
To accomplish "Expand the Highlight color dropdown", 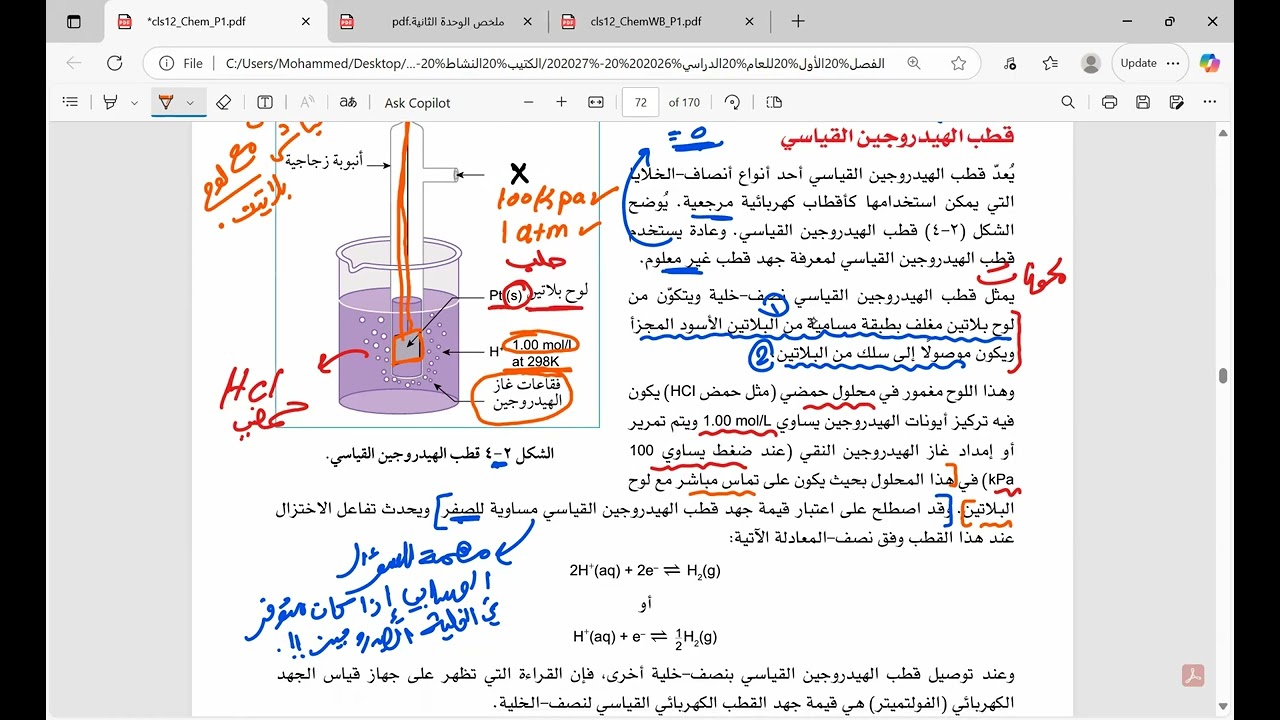I will pos(134,102).
